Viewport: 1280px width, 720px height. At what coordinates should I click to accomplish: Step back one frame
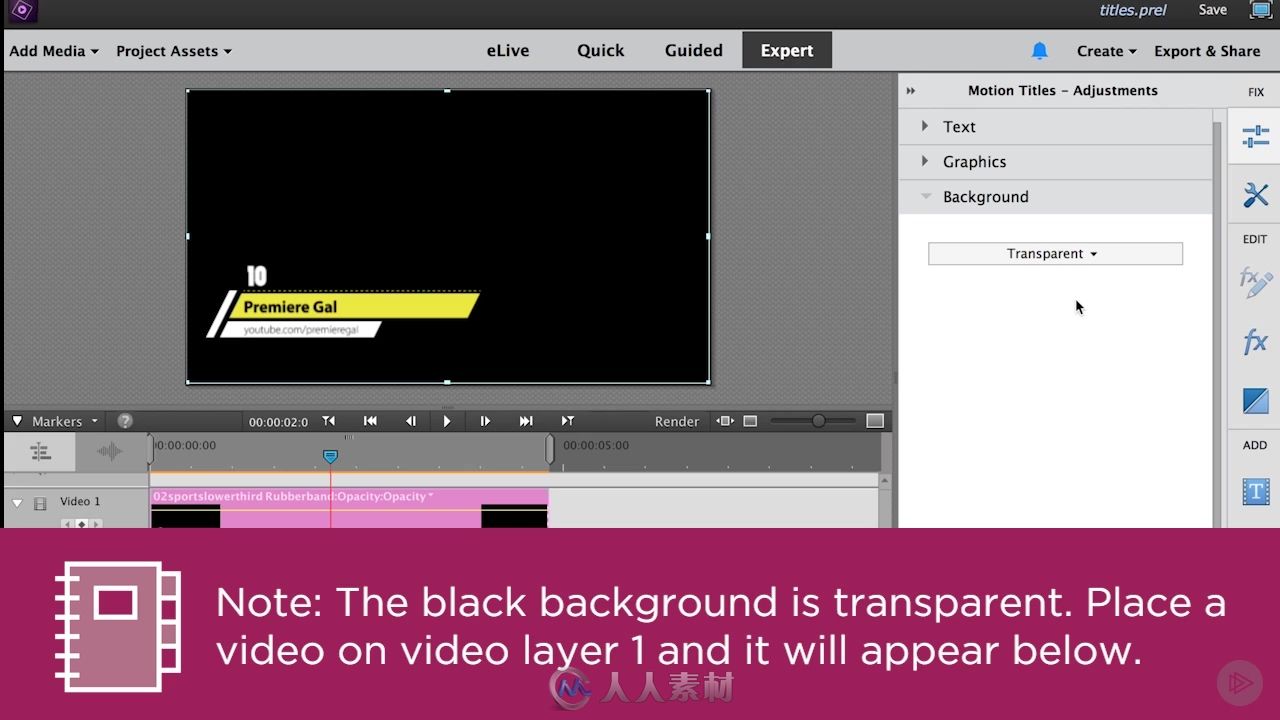[410, 421]
